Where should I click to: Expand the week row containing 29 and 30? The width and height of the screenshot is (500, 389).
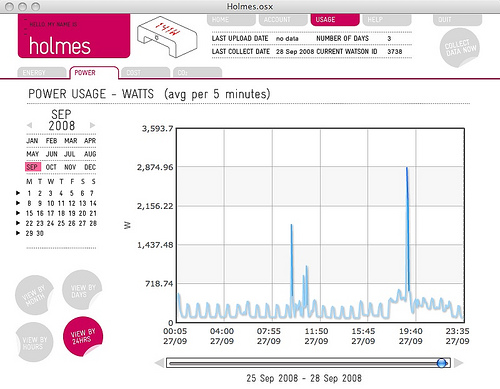point(18,233)
